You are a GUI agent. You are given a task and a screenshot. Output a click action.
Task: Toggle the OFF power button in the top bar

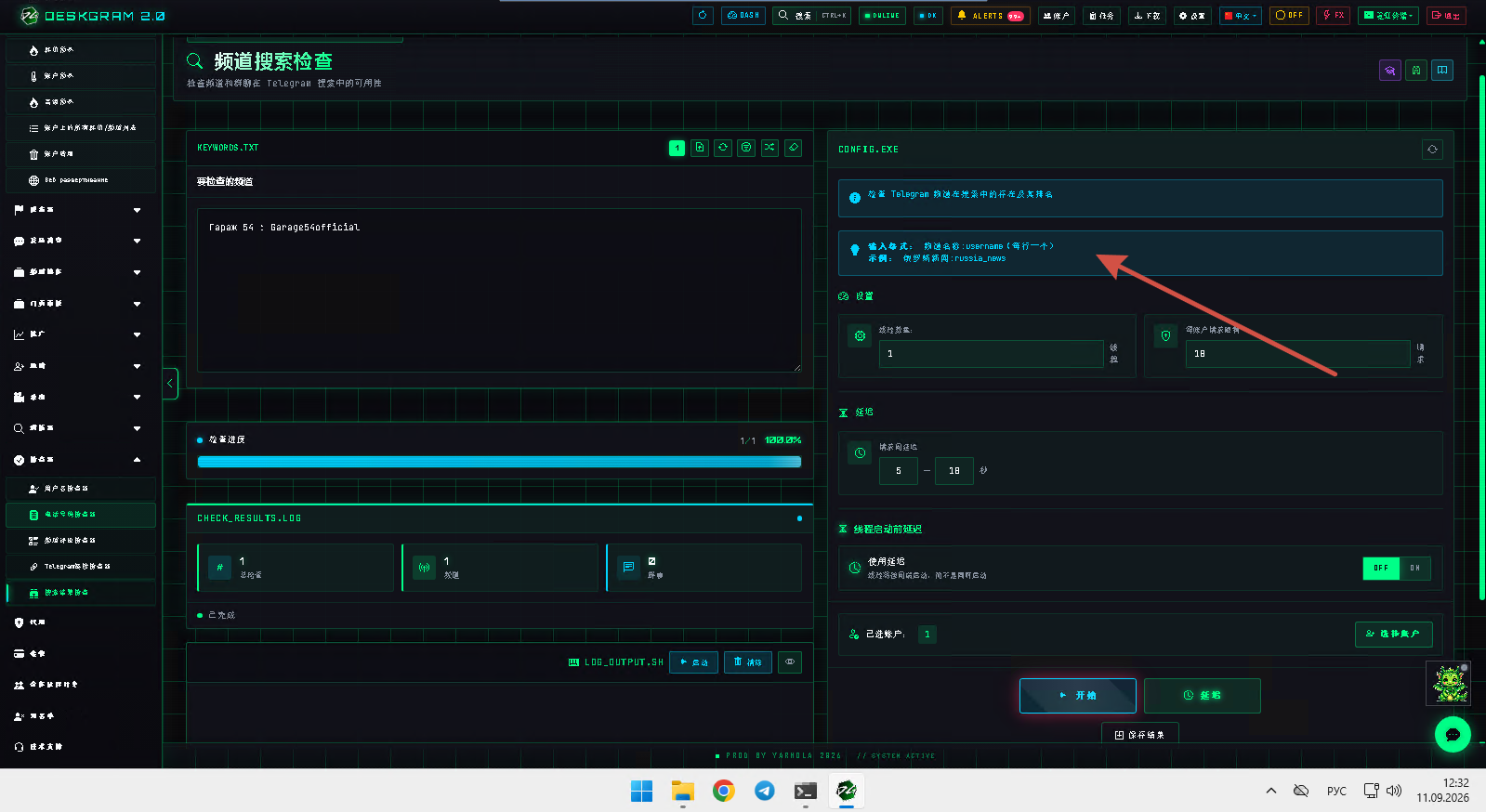tap(1289, 16)
